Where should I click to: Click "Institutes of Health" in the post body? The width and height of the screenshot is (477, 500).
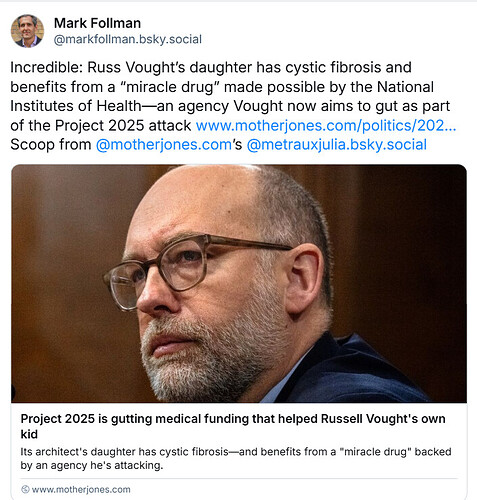[x=76, y=106]
